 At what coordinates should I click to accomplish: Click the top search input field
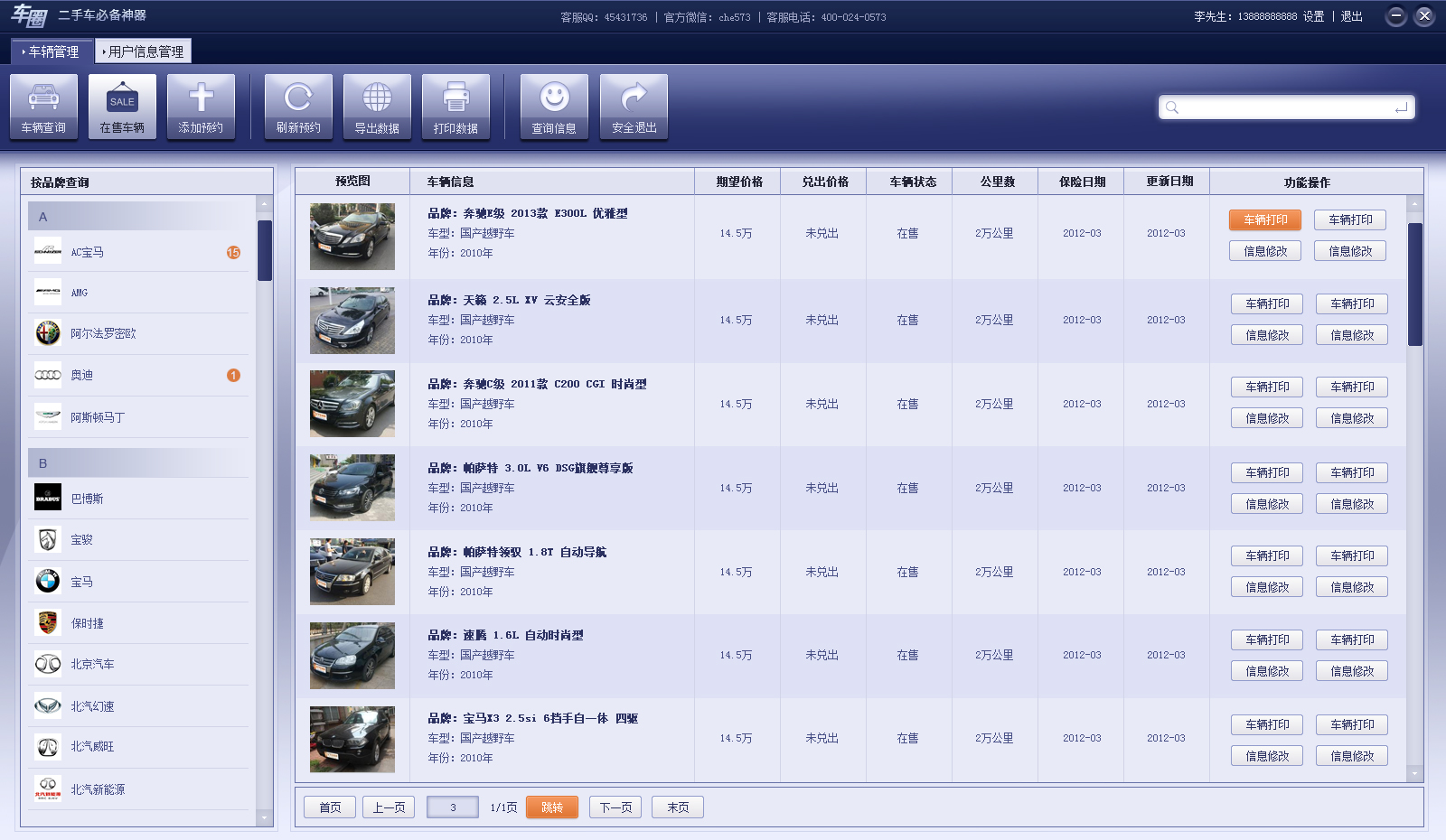tap(1287, 107)
